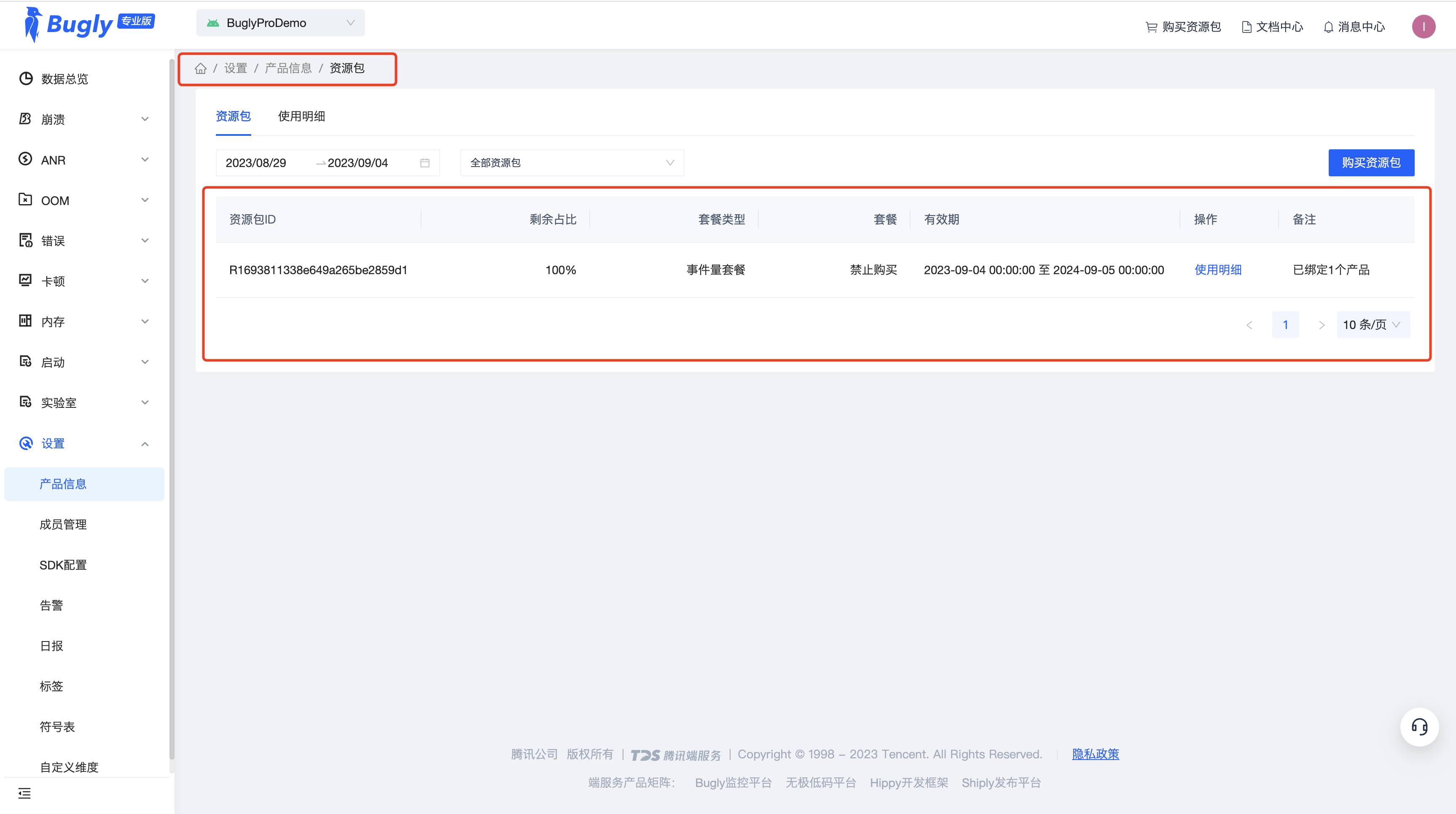Click the settings (设置) sidebar icon
The height and width of the screenshot is (814, 1456).
click(x=25, y=443)
